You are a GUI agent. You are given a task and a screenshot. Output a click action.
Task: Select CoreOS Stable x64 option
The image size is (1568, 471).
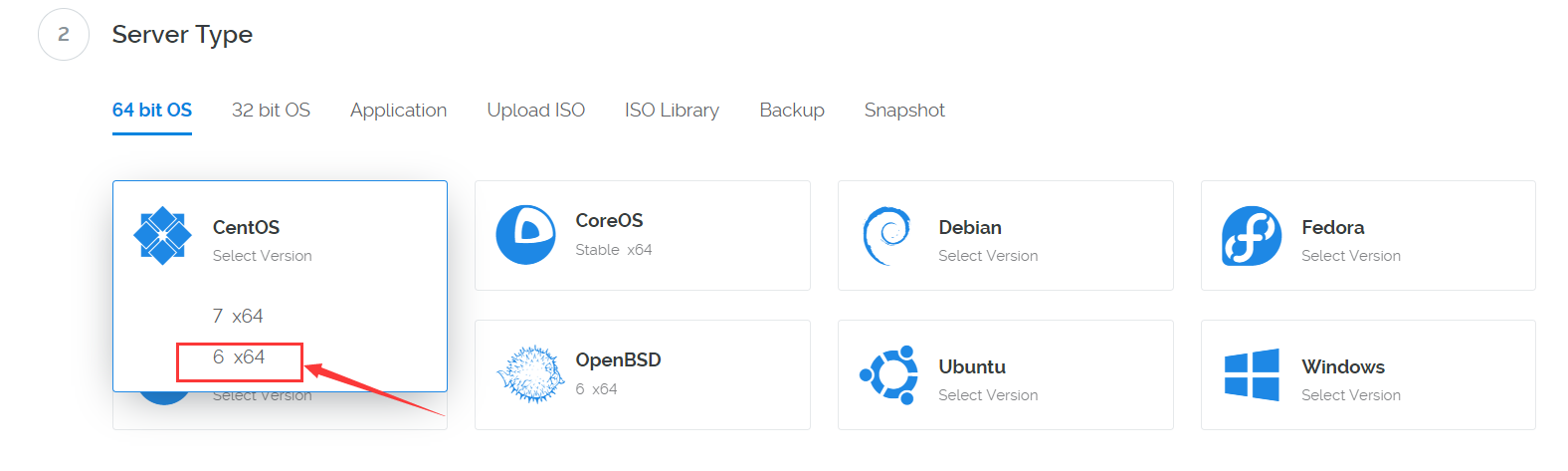(613, 250)
